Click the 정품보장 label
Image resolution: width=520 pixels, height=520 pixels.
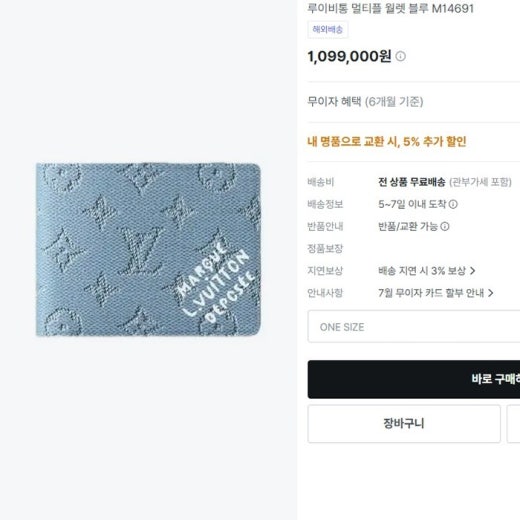[325, 249]
